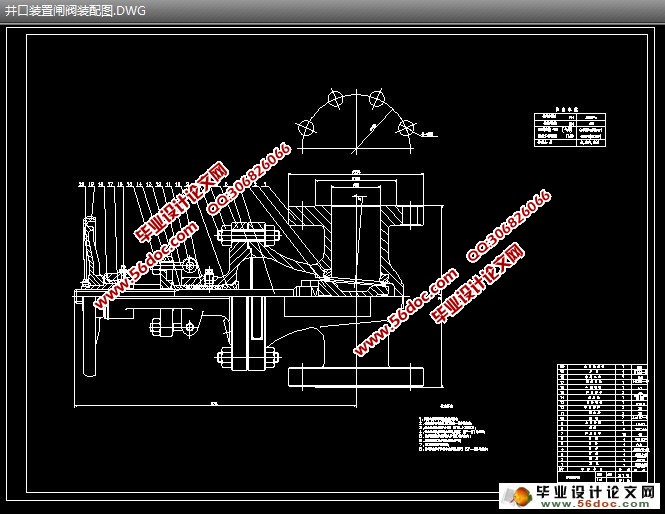Select the gate valve assembly section view

click(x=259, y=280)
